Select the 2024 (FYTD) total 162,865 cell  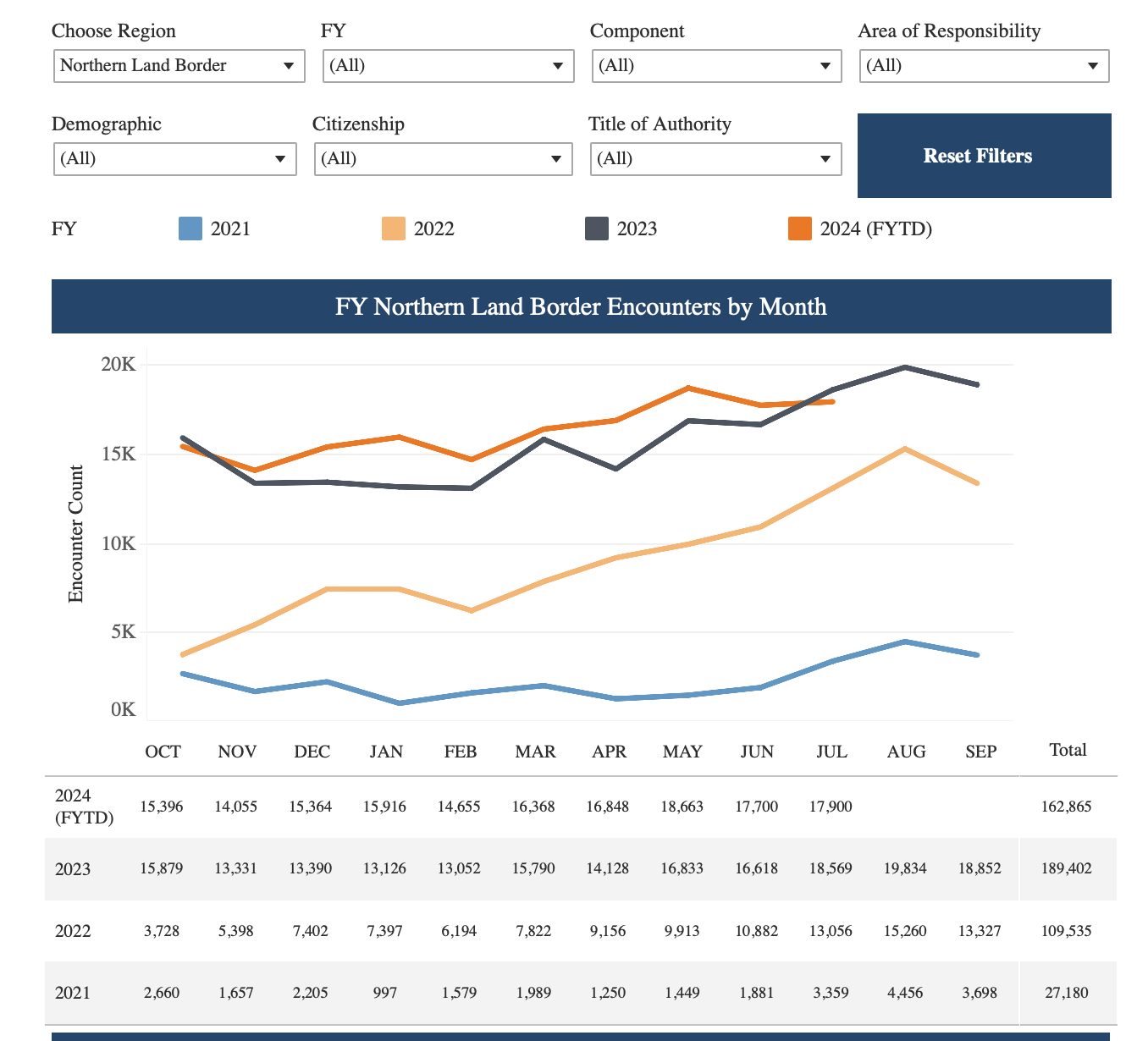[1066, 807]
